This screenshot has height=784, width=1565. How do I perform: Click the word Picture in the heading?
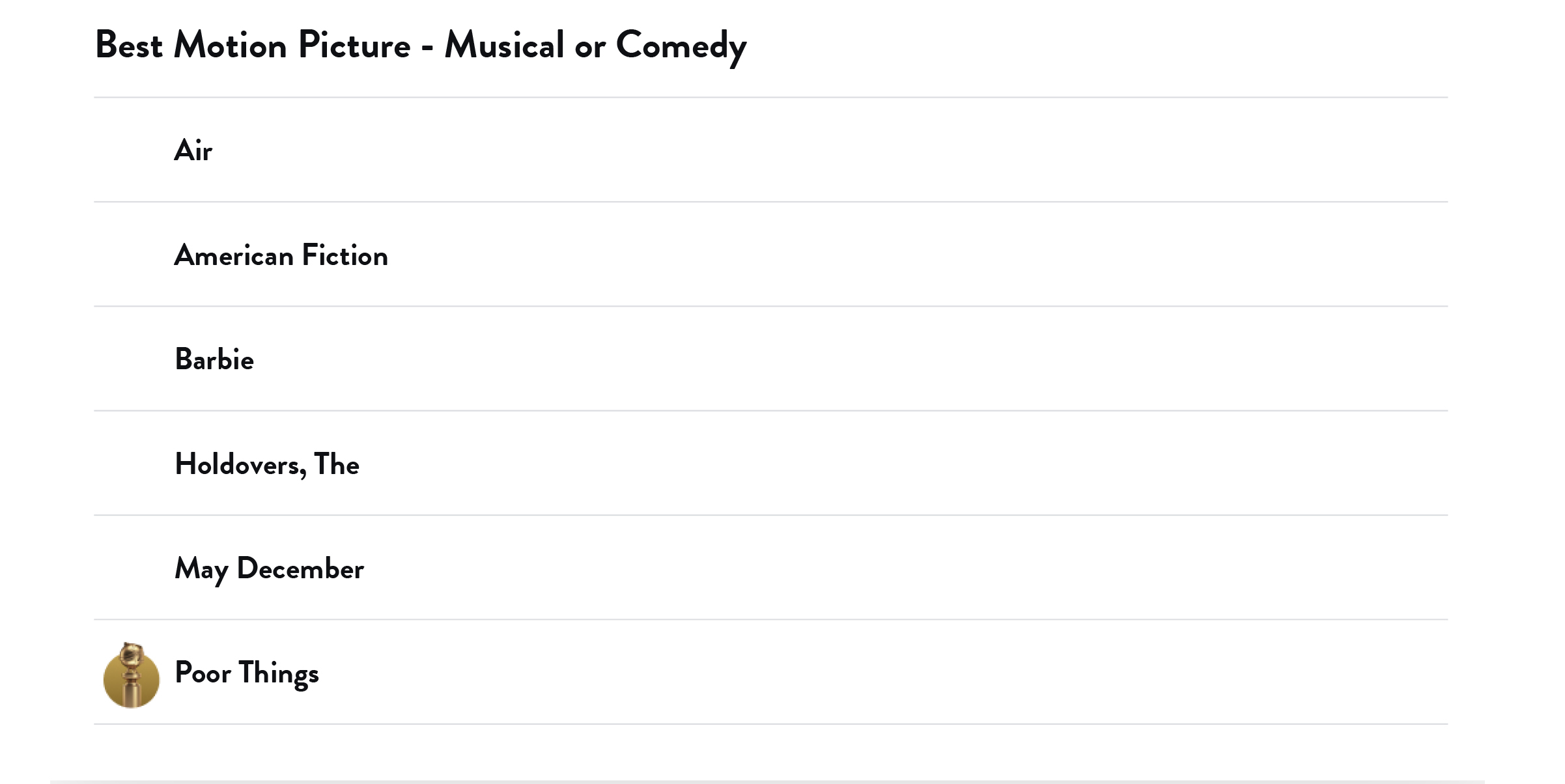pos(354,46)
